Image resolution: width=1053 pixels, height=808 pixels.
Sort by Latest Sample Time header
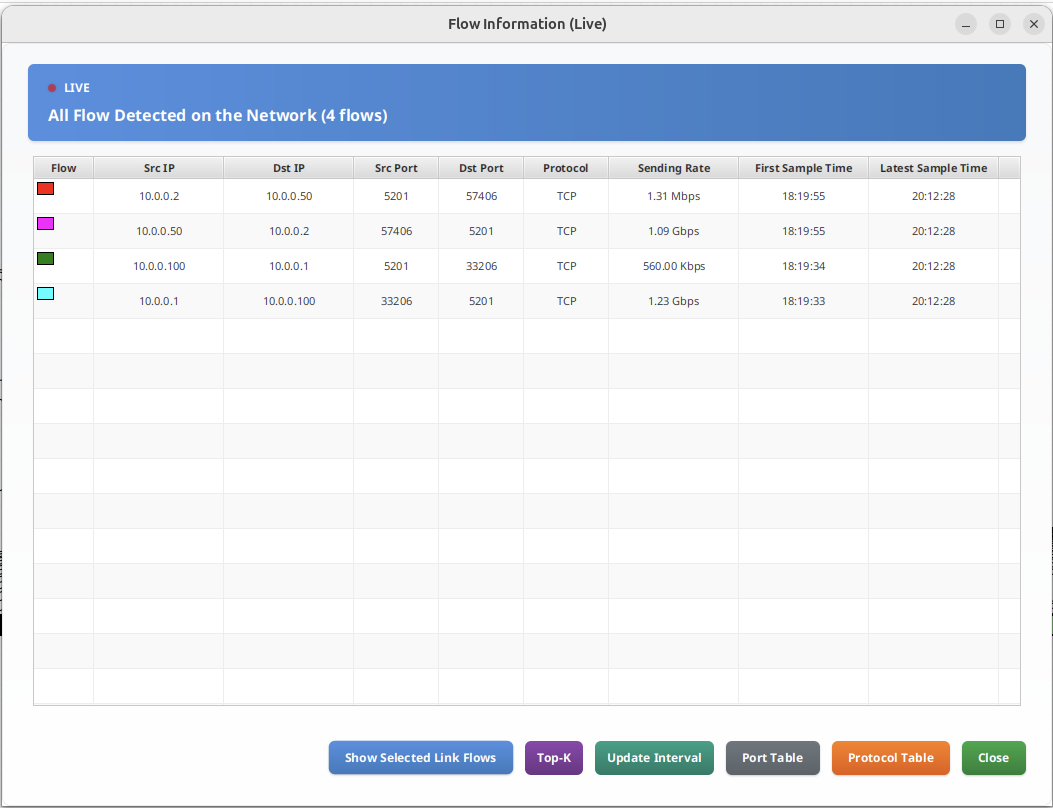tap(933, 168)
